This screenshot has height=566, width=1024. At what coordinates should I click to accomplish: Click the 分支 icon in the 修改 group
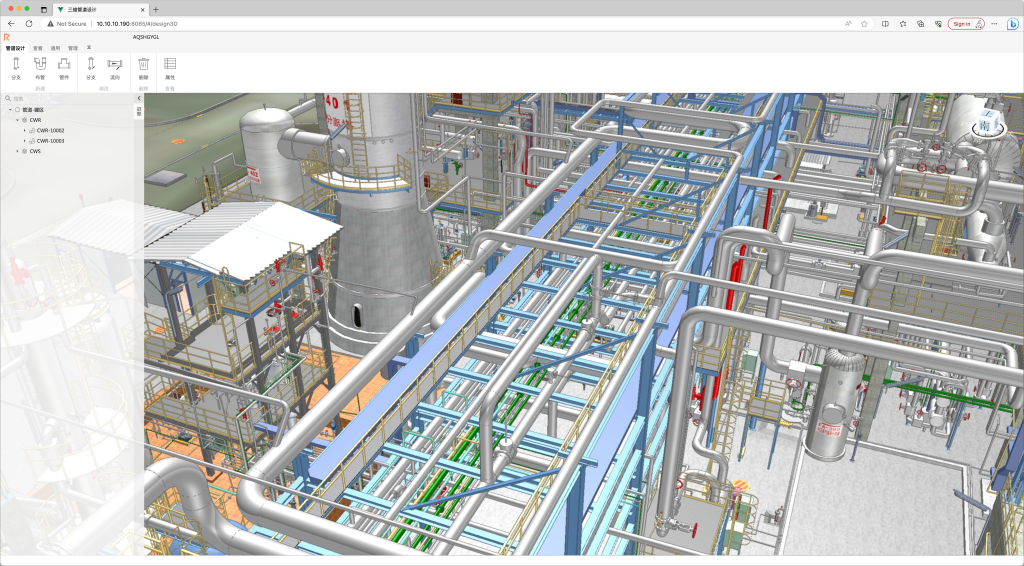click(91, 64)
